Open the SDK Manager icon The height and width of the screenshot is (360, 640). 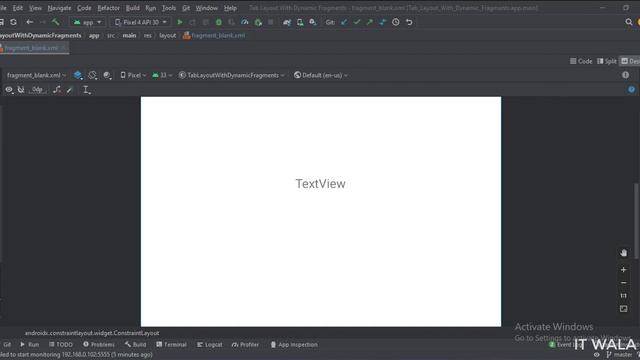(313, 22)
